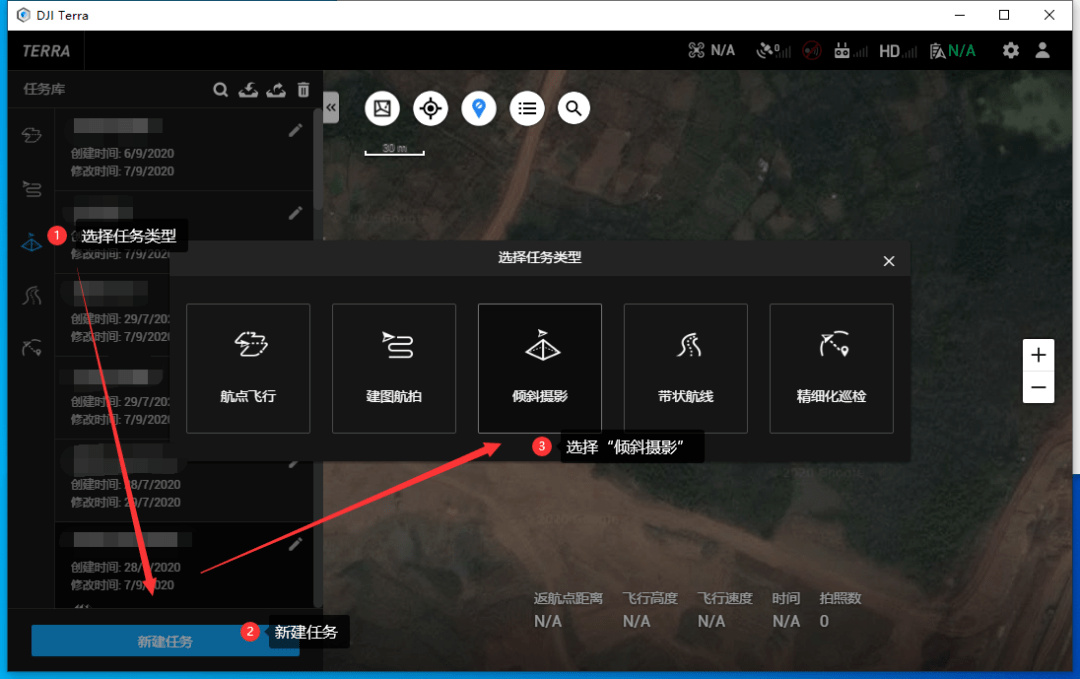Choose the 精细化巡检 mission type card
Image resolution: width=1080 pixels, height=679 pixels.
click(831, 368)
